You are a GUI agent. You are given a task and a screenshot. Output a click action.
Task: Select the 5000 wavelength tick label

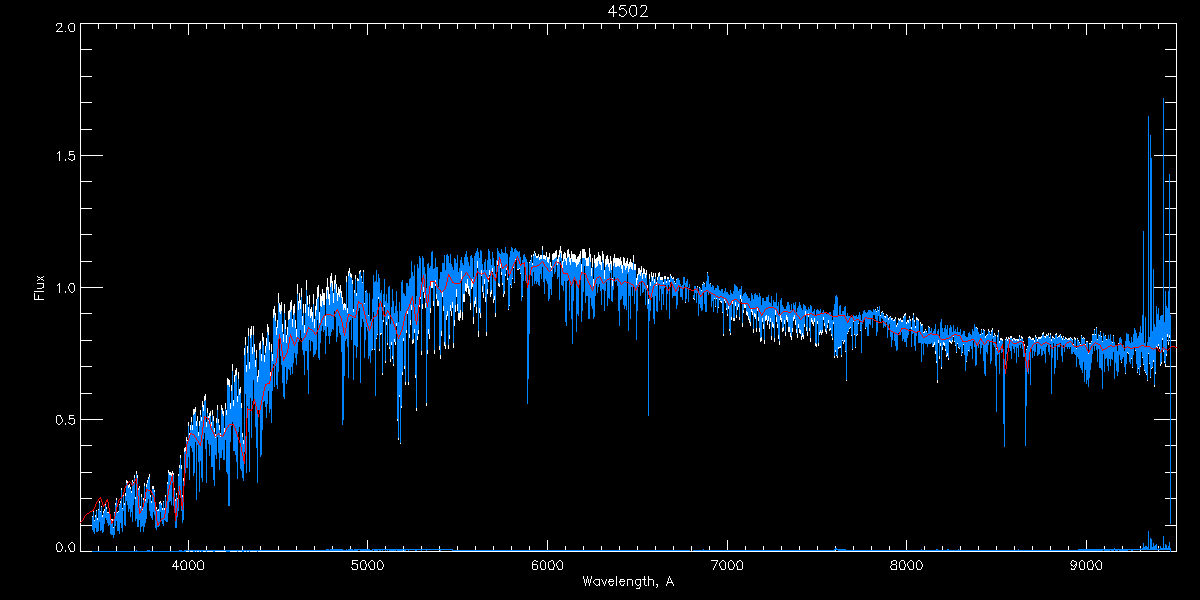pyautogui.click(x=368, y=565)
